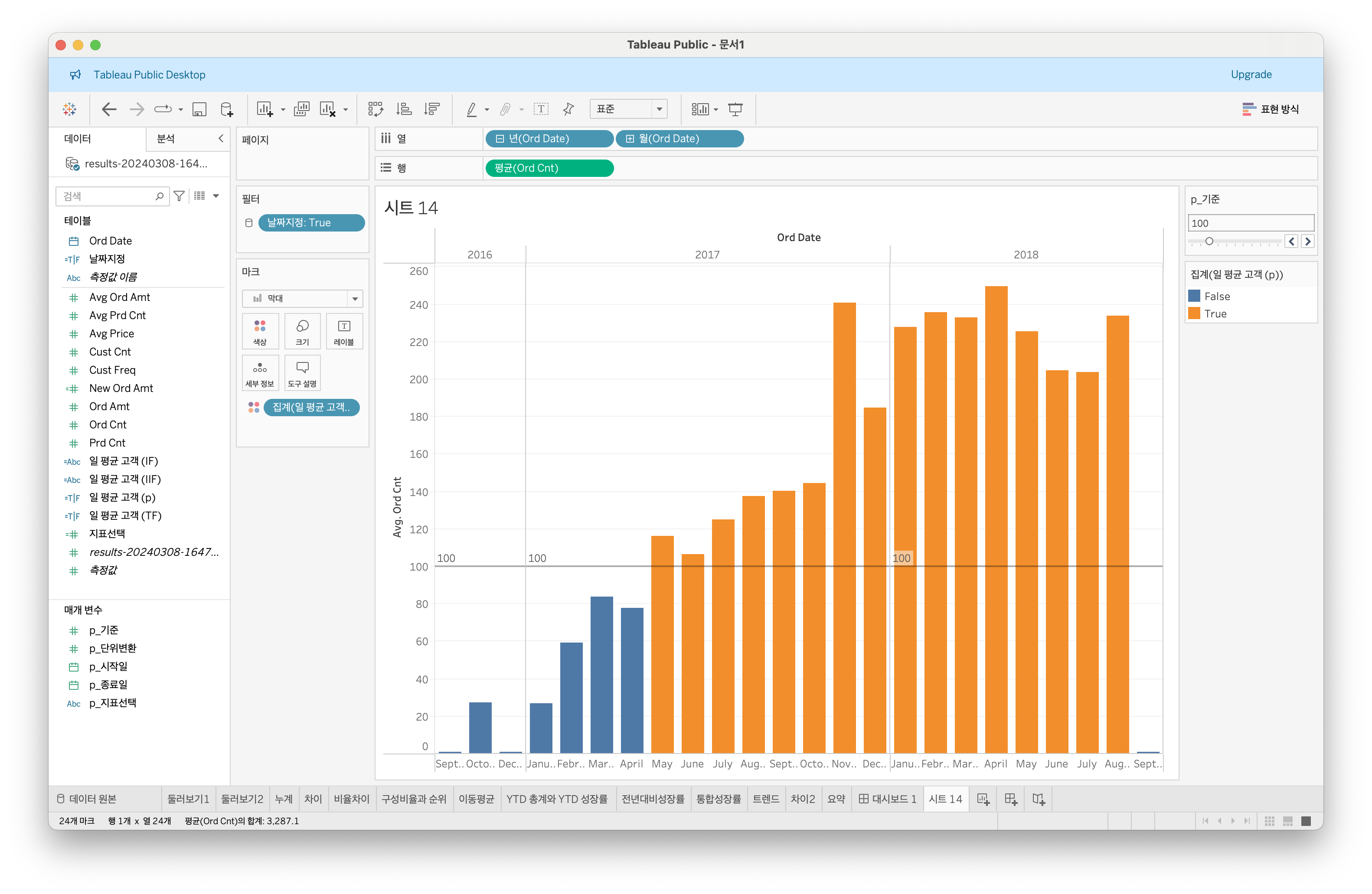Expand the year Ord Date pill toggle

point(500,139)
